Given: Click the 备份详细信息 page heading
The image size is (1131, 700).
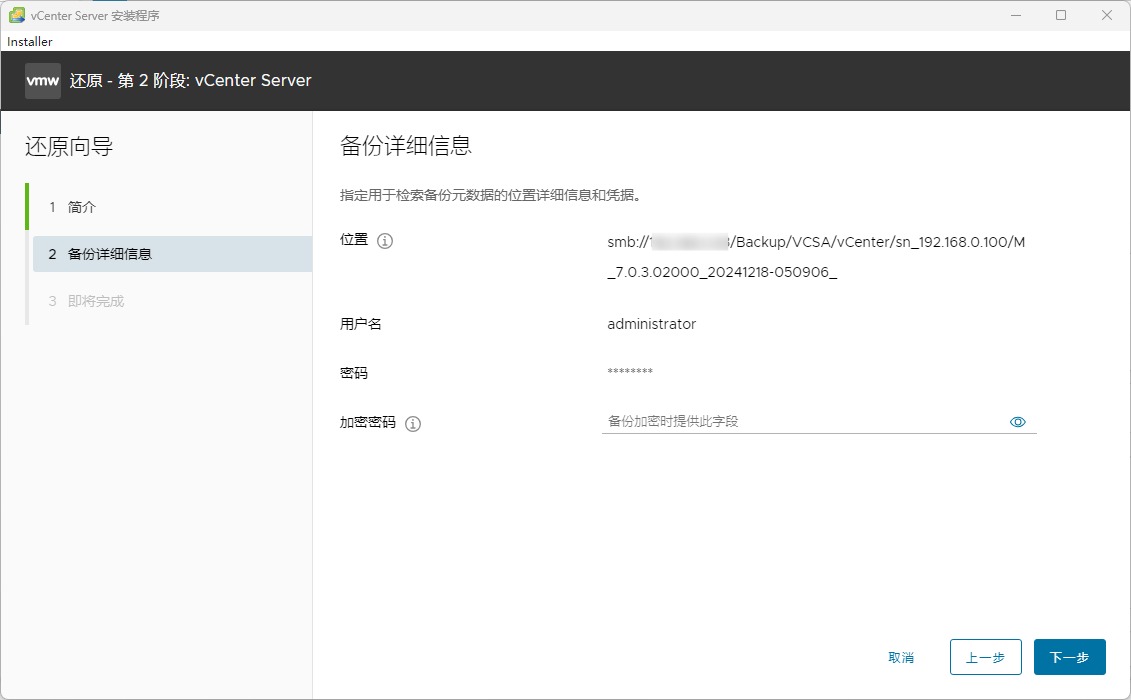Looking at the screenshot, I should click(405, 146).
